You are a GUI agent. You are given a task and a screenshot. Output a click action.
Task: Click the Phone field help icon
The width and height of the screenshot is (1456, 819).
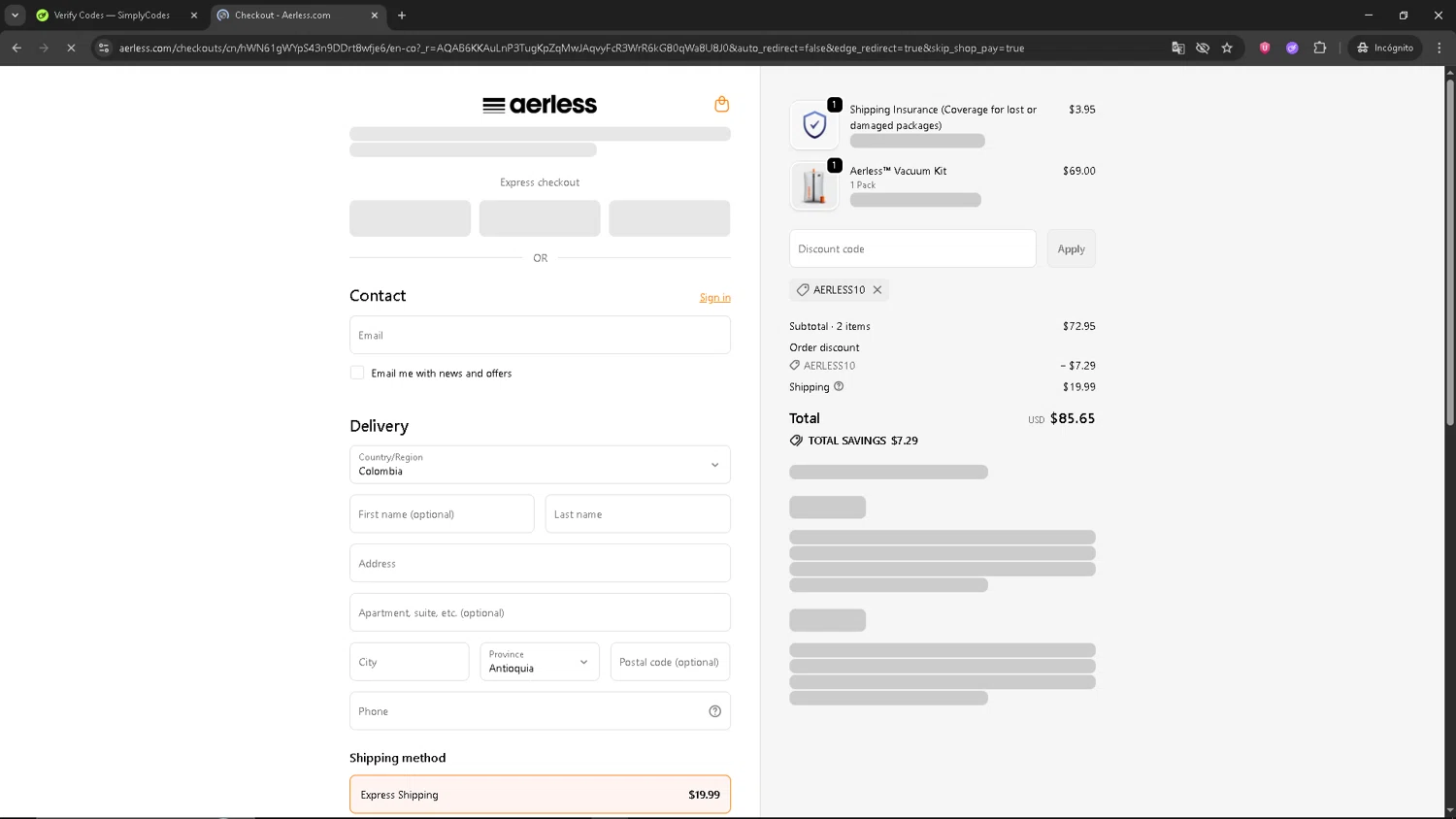[715, 711]
